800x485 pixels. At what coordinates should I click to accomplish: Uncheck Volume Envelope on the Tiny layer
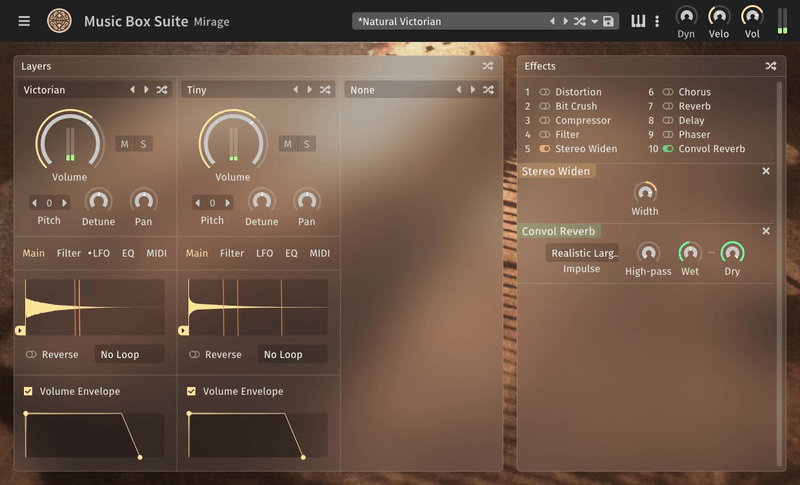(x=191, y=391)
